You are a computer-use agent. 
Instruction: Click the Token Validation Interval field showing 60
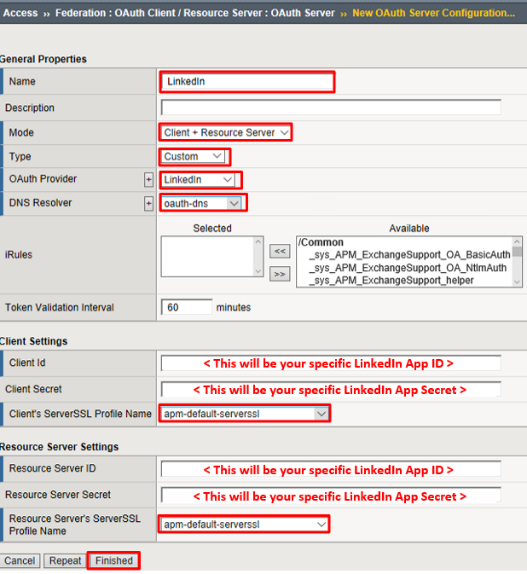pyautogui.click(x=187, y=307)
